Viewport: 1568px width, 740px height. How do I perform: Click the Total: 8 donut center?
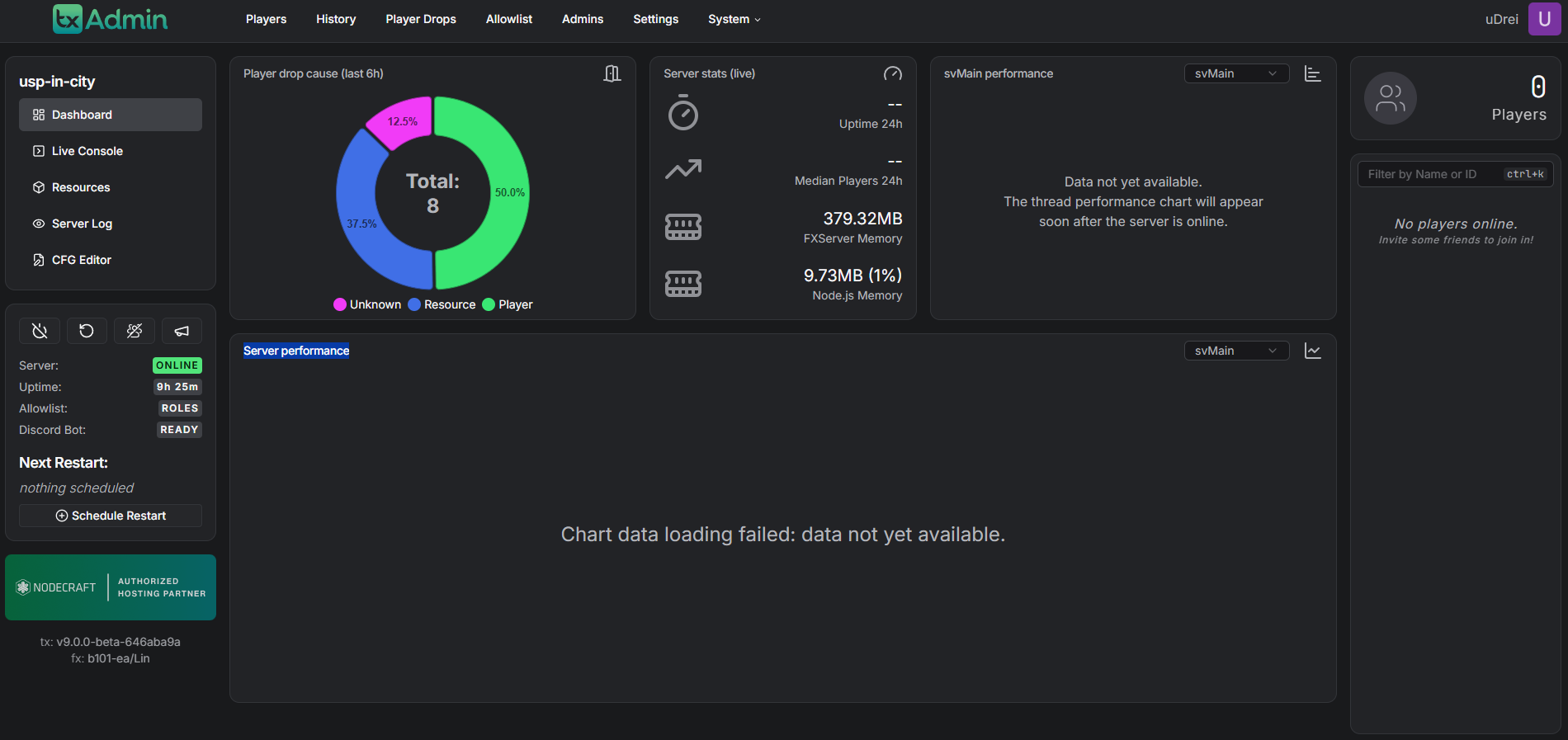432,193
